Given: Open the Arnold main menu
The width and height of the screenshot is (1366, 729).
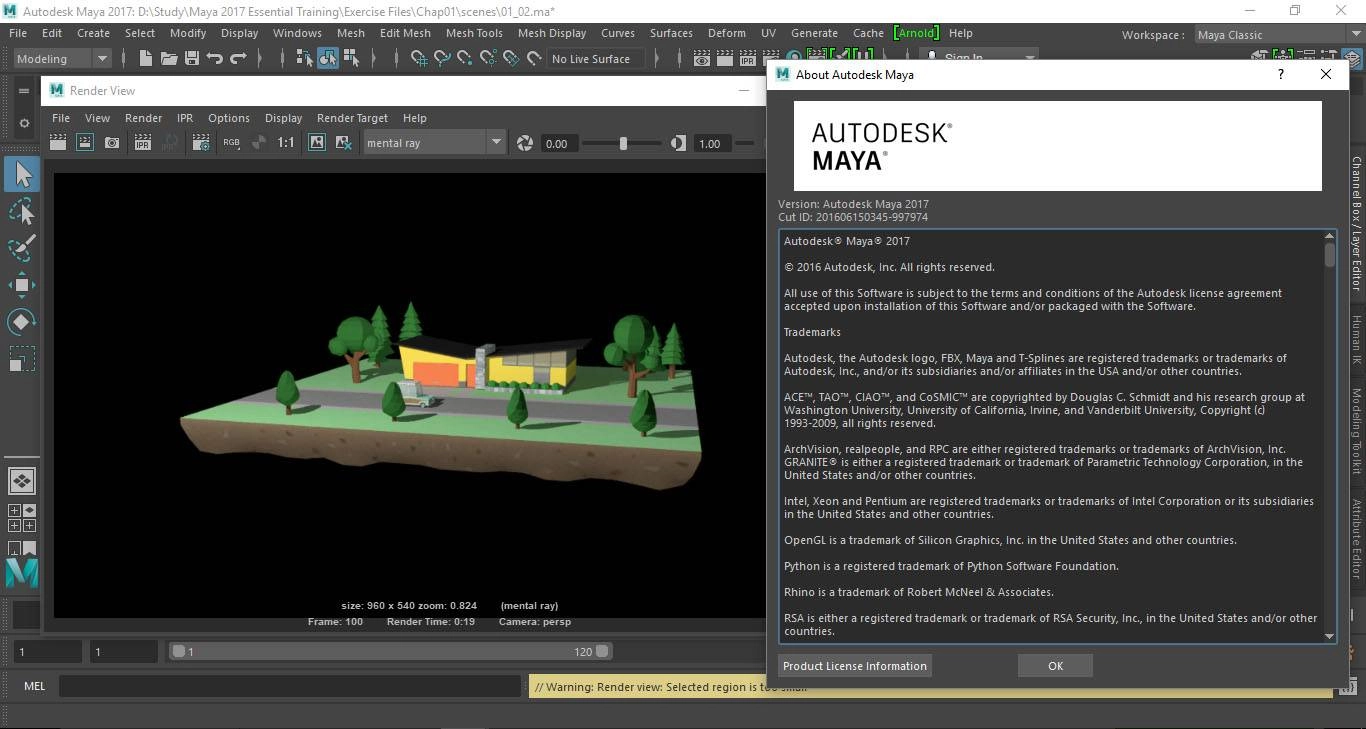Looking at the screenshot, I should click(x=916, y=33).
